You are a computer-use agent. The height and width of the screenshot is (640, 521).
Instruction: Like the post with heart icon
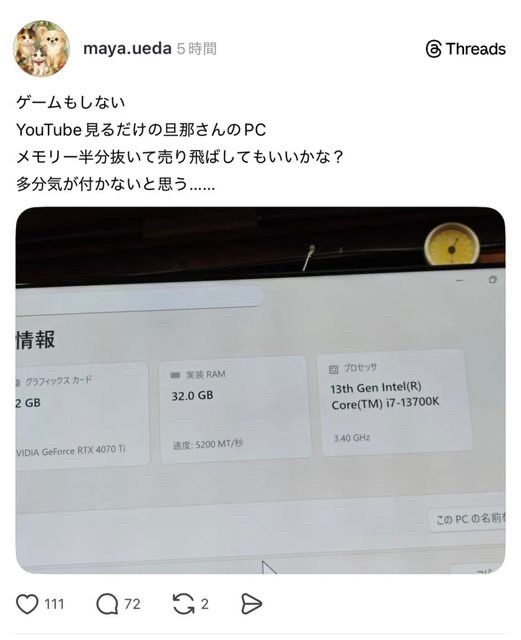(x=27, y=604)
